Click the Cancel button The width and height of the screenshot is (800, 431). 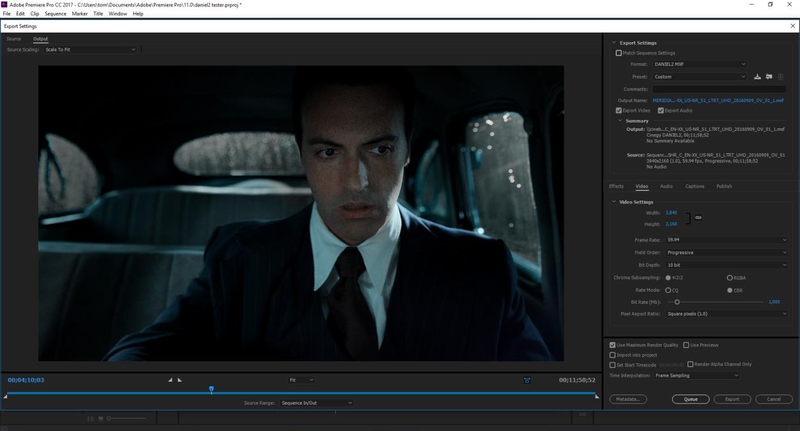coord(774,399)
